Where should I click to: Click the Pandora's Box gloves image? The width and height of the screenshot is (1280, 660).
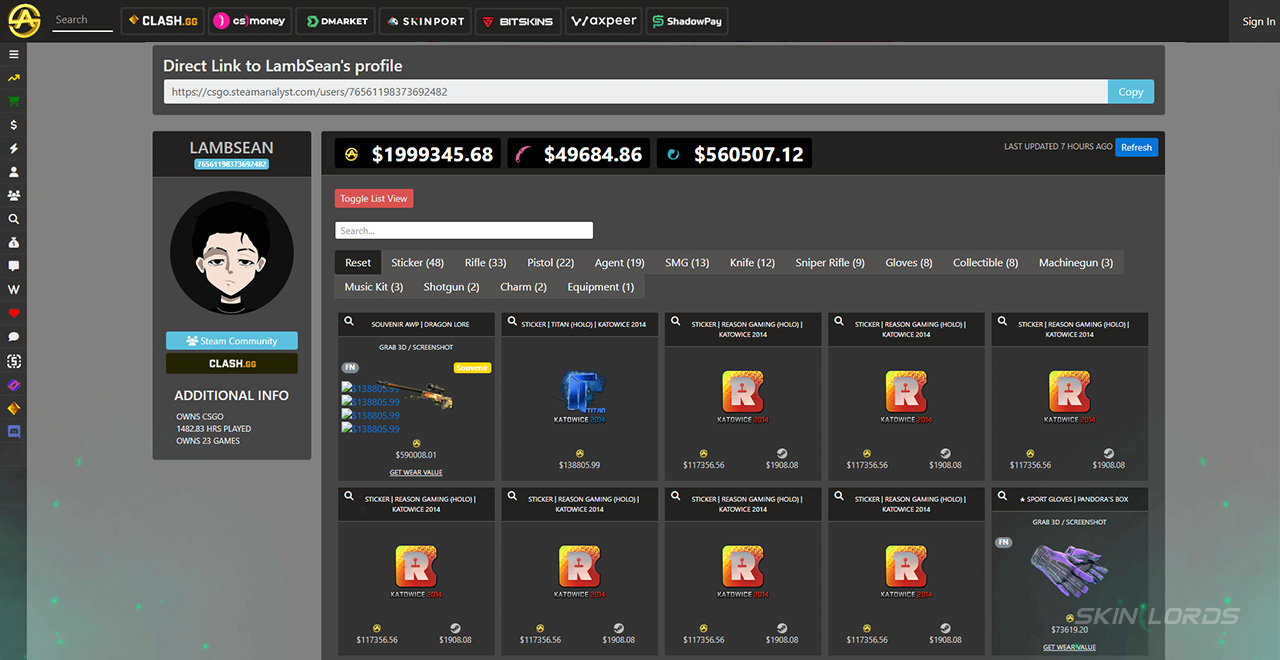point(1071,572)
